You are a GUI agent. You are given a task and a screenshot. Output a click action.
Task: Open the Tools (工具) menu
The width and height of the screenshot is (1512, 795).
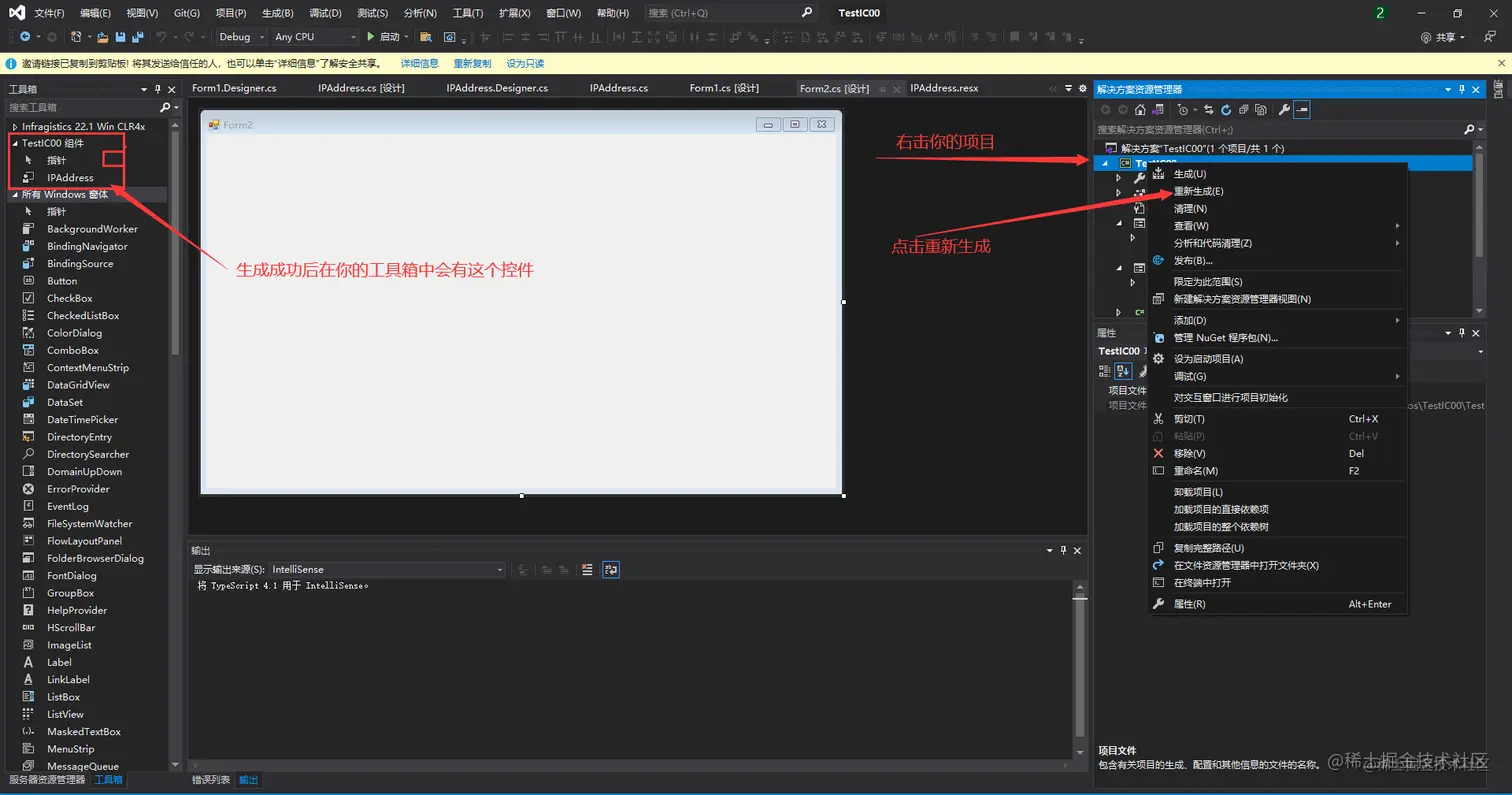coord(467,13)
